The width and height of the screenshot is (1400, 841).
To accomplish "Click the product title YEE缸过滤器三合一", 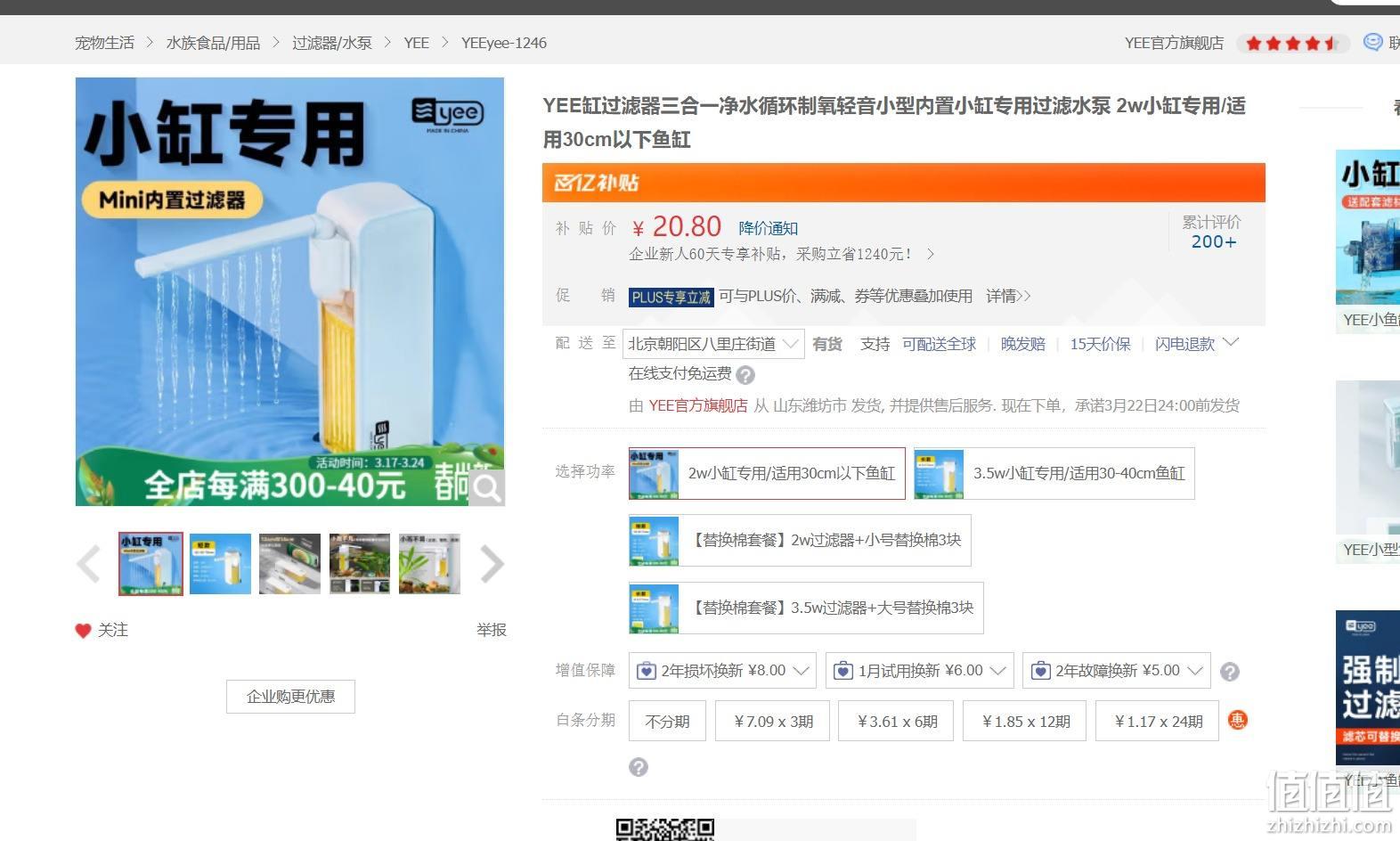I will click(894, 123).
